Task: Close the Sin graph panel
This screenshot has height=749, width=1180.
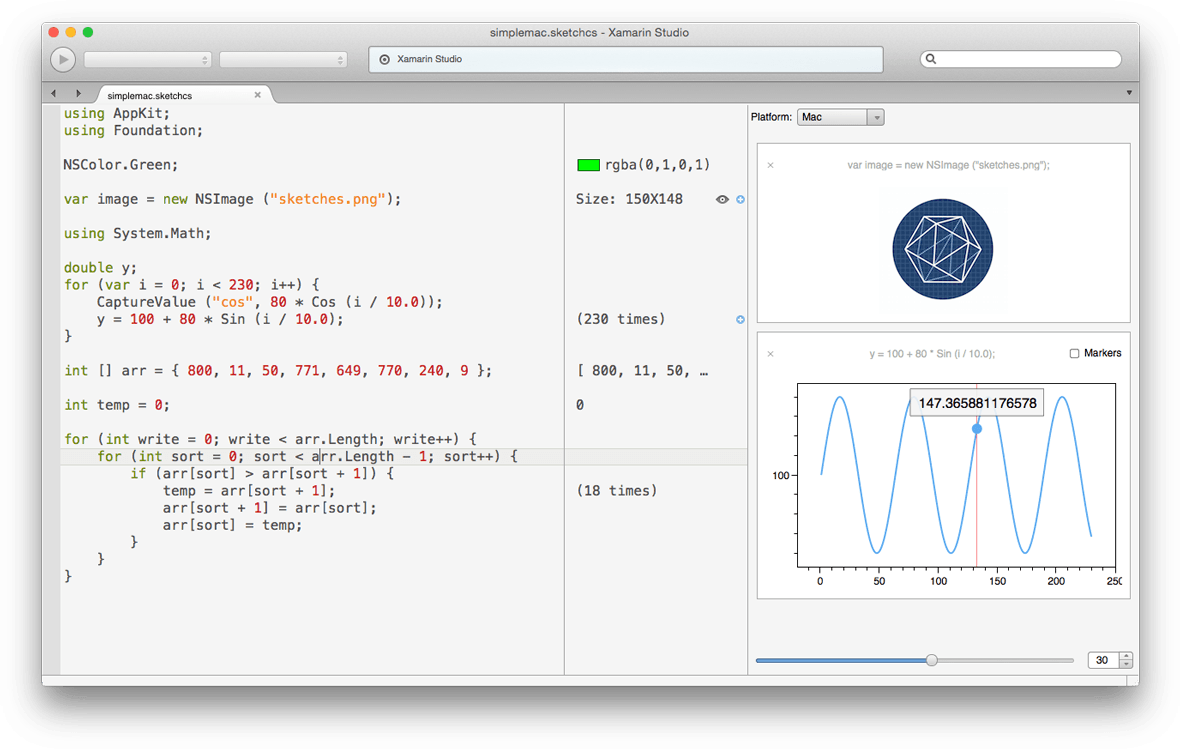Action: click(x=771, y=354)
